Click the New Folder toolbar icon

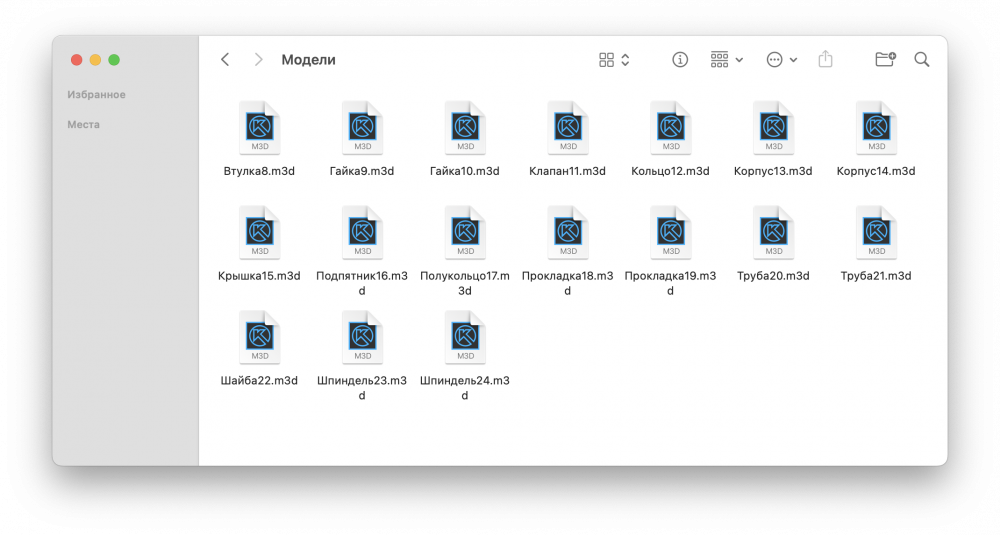tap(885, 60)
